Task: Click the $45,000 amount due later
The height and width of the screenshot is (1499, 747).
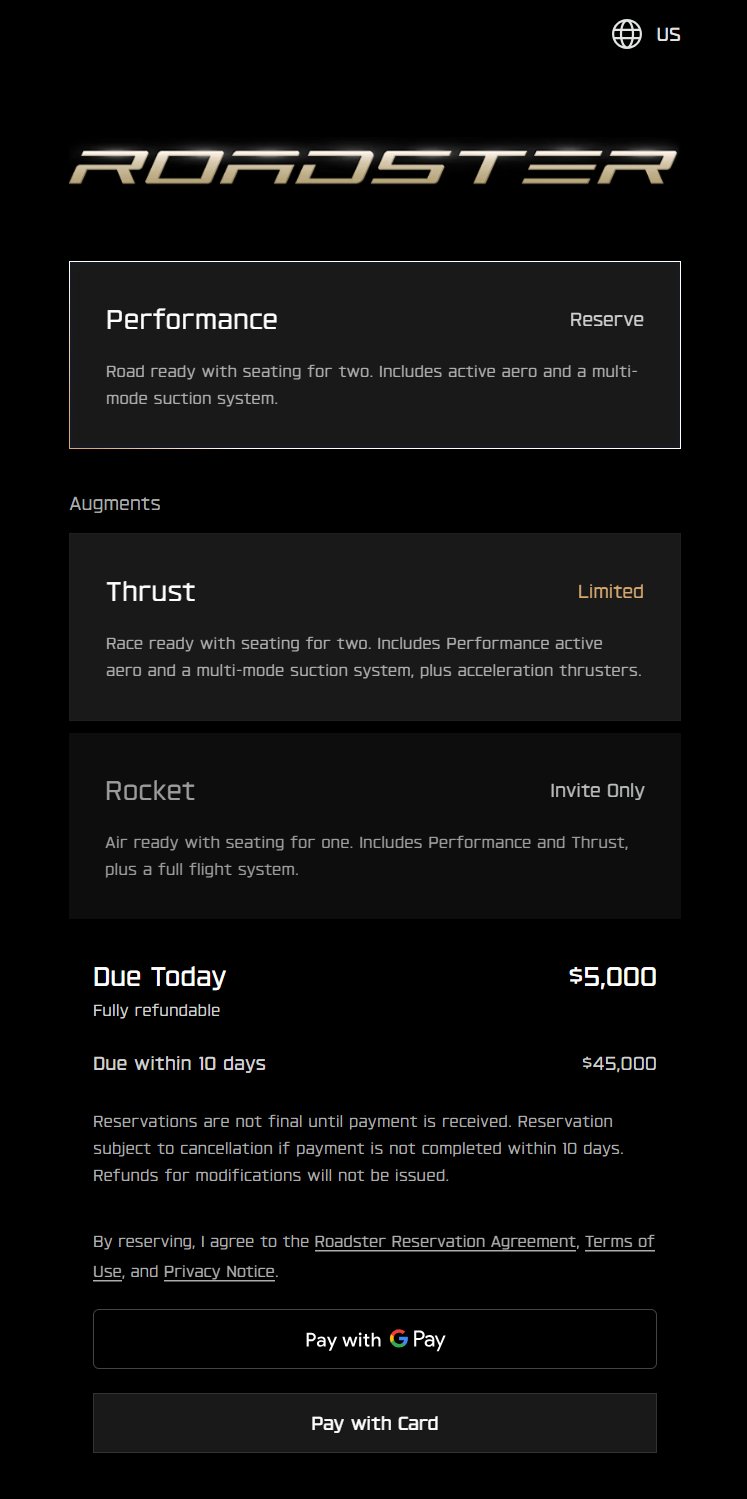Action: click(619, 1064)
